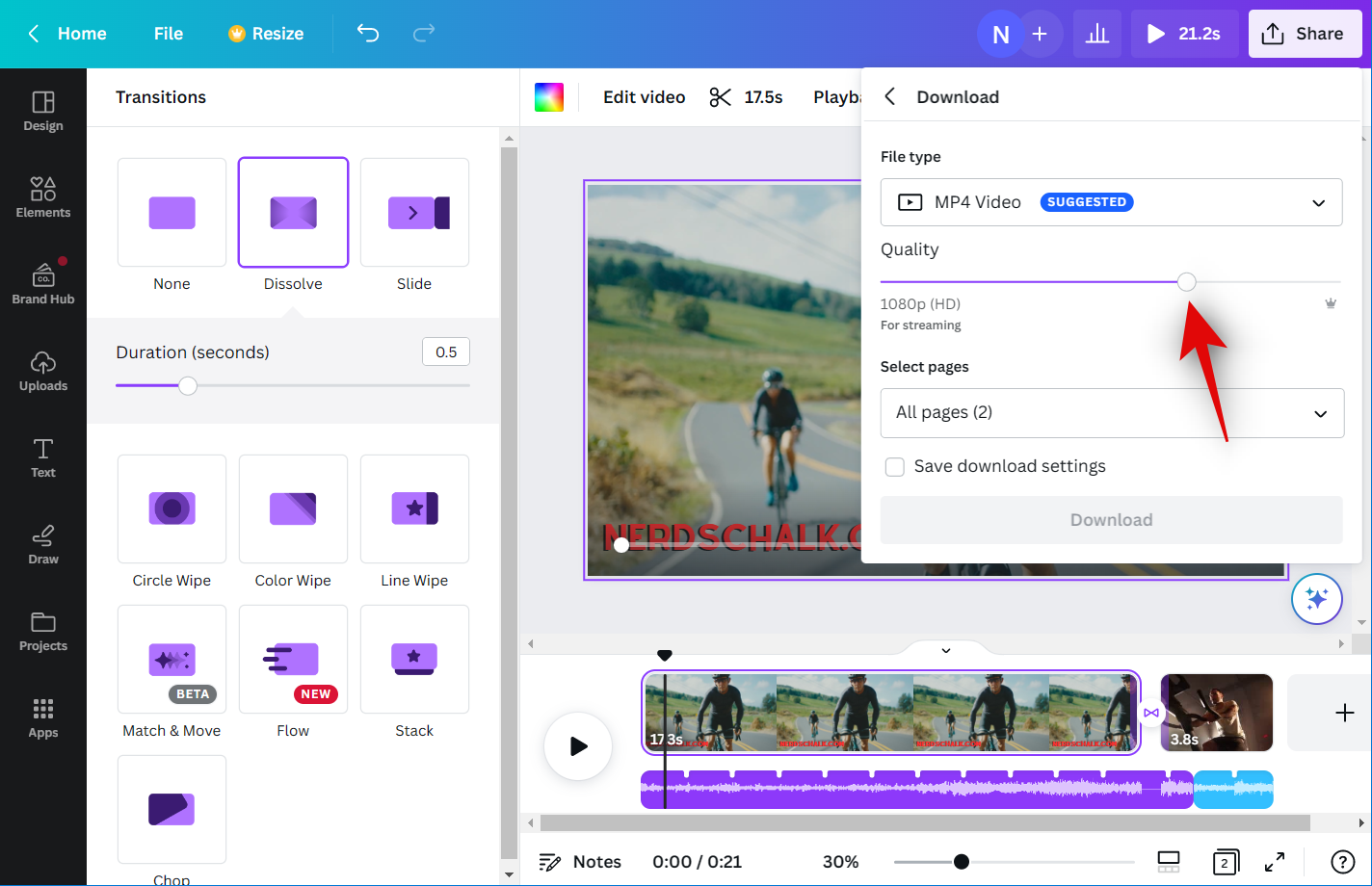The height and width of the screenshot is (886, 1372).
Task: Click the Magic assistant sparkle button
Action: (1316, 599)
